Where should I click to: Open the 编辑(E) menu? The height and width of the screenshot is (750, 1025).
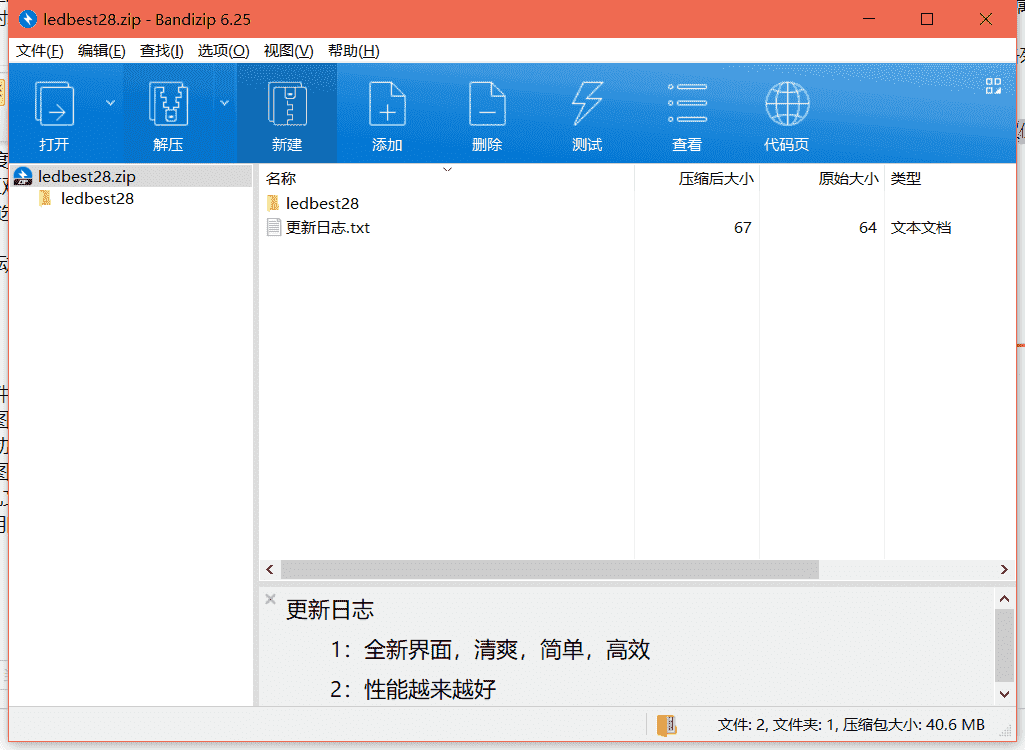[x=101, y=51]
